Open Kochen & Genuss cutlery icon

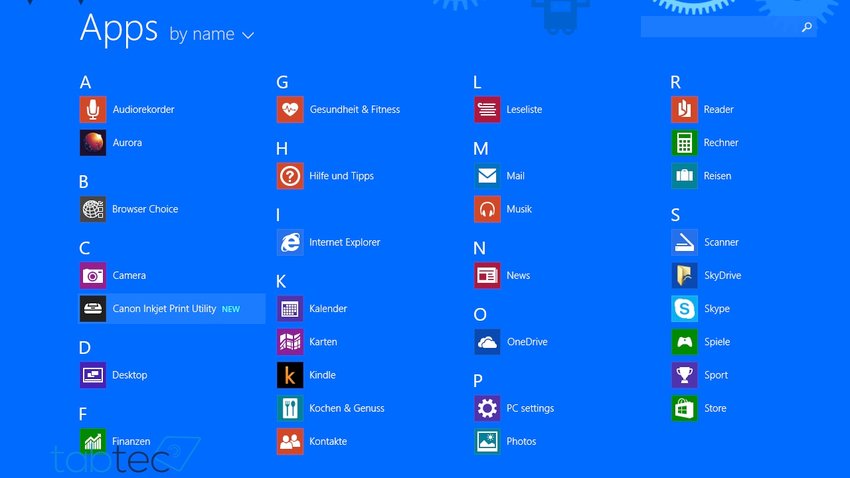coord(290,408)
